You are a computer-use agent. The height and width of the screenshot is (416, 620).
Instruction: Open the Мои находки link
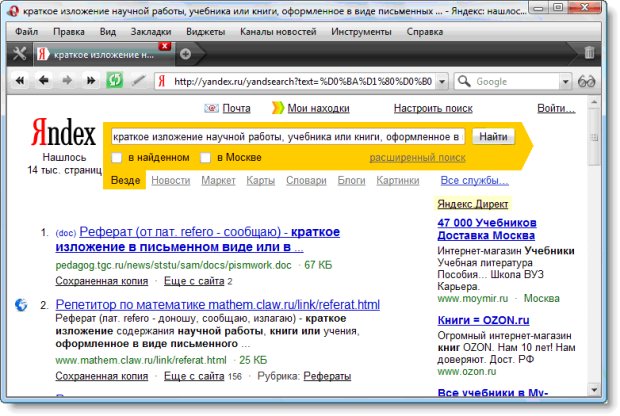318,108
